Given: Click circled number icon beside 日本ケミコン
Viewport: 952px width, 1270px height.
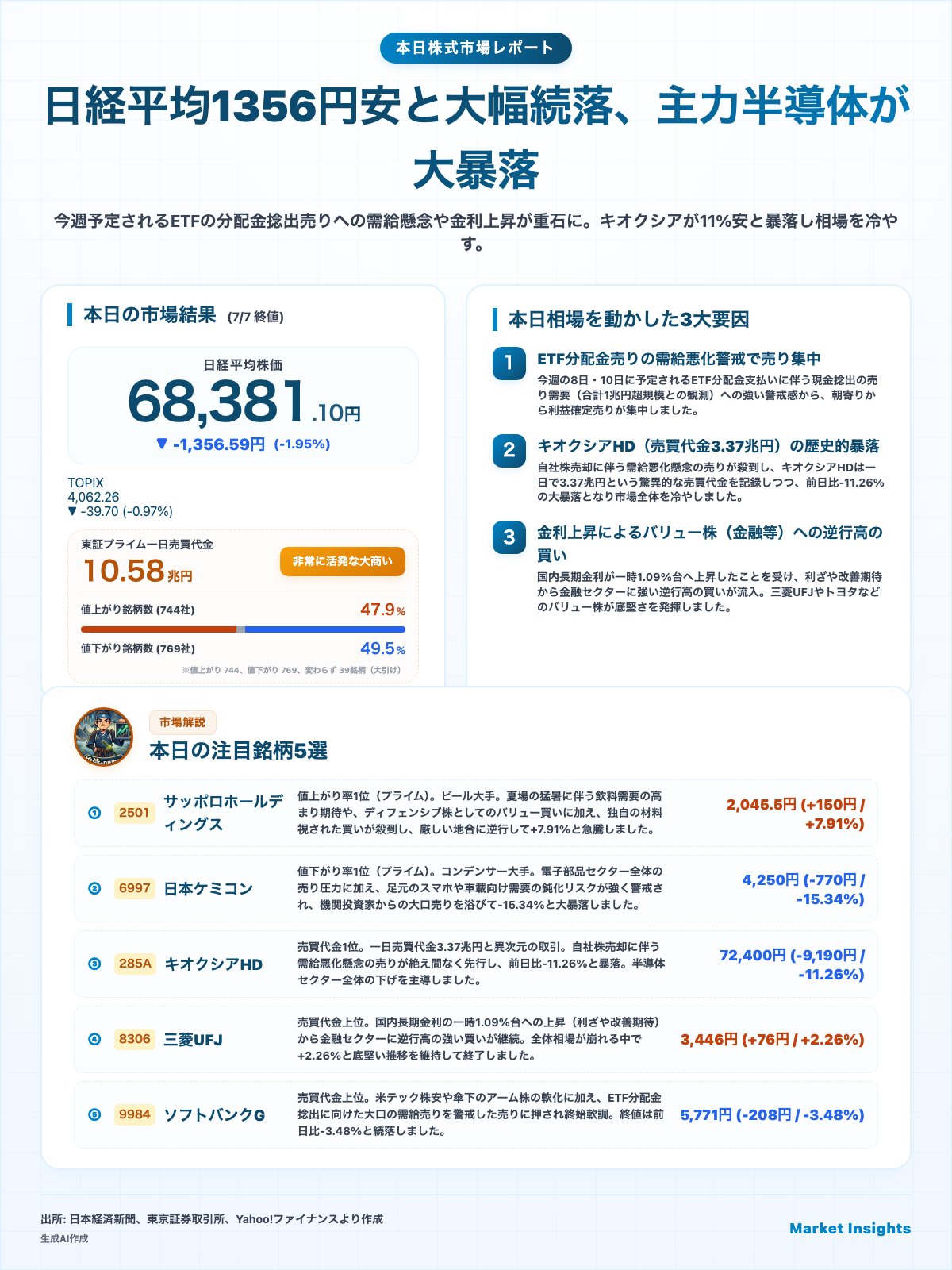Looking at the screenshot, I should [x=94, y=888].
